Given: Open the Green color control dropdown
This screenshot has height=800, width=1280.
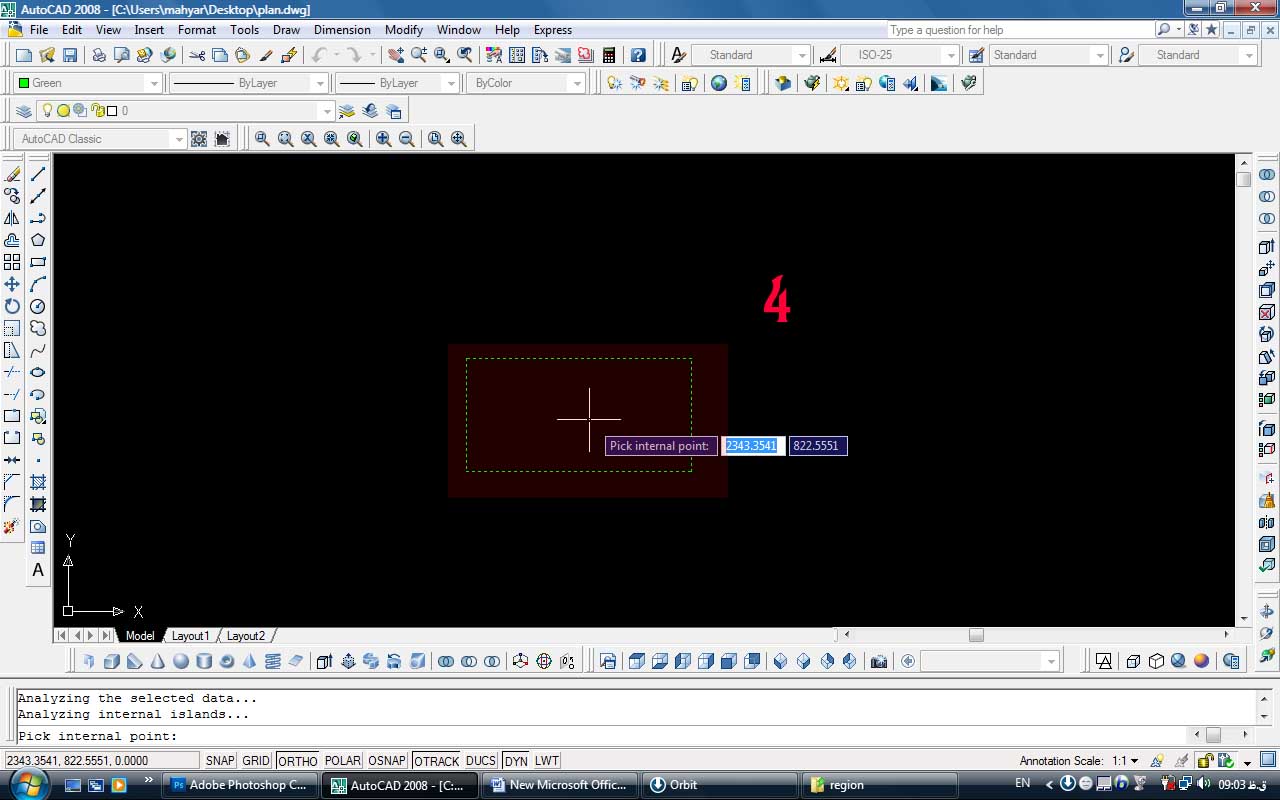Looking at the screenshot, I should tap(88, 83).
